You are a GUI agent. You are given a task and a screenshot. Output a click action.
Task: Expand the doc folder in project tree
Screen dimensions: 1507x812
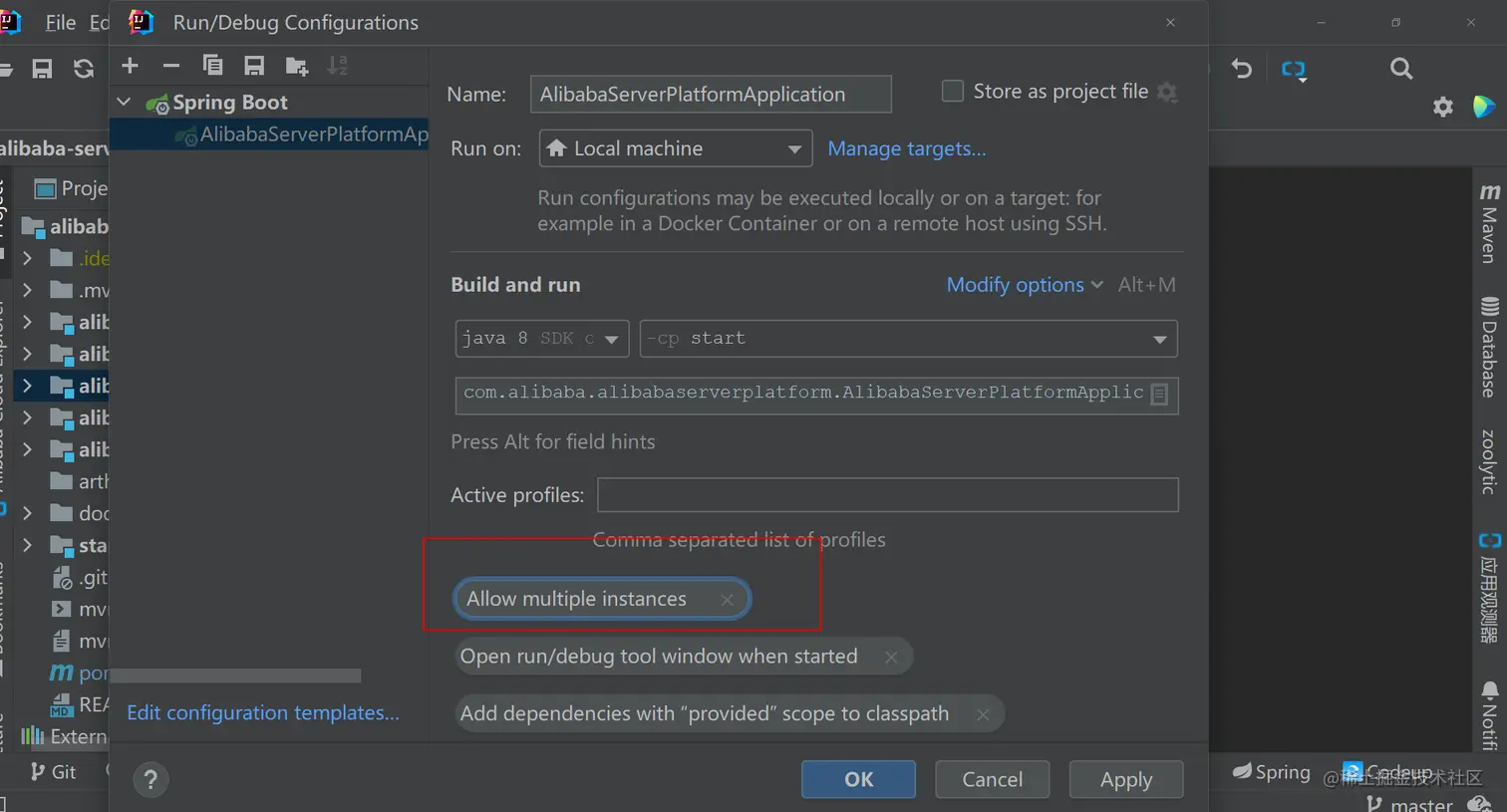click(28, 513)
